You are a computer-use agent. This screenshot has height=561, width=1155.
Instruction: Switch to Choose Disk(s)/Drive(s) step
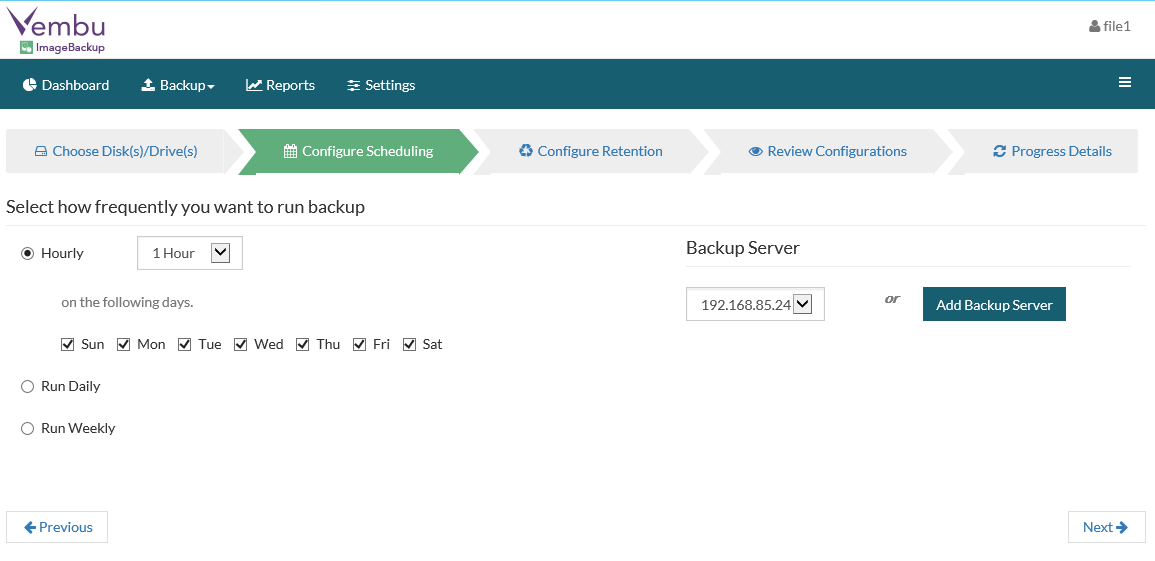pos(115,151)
